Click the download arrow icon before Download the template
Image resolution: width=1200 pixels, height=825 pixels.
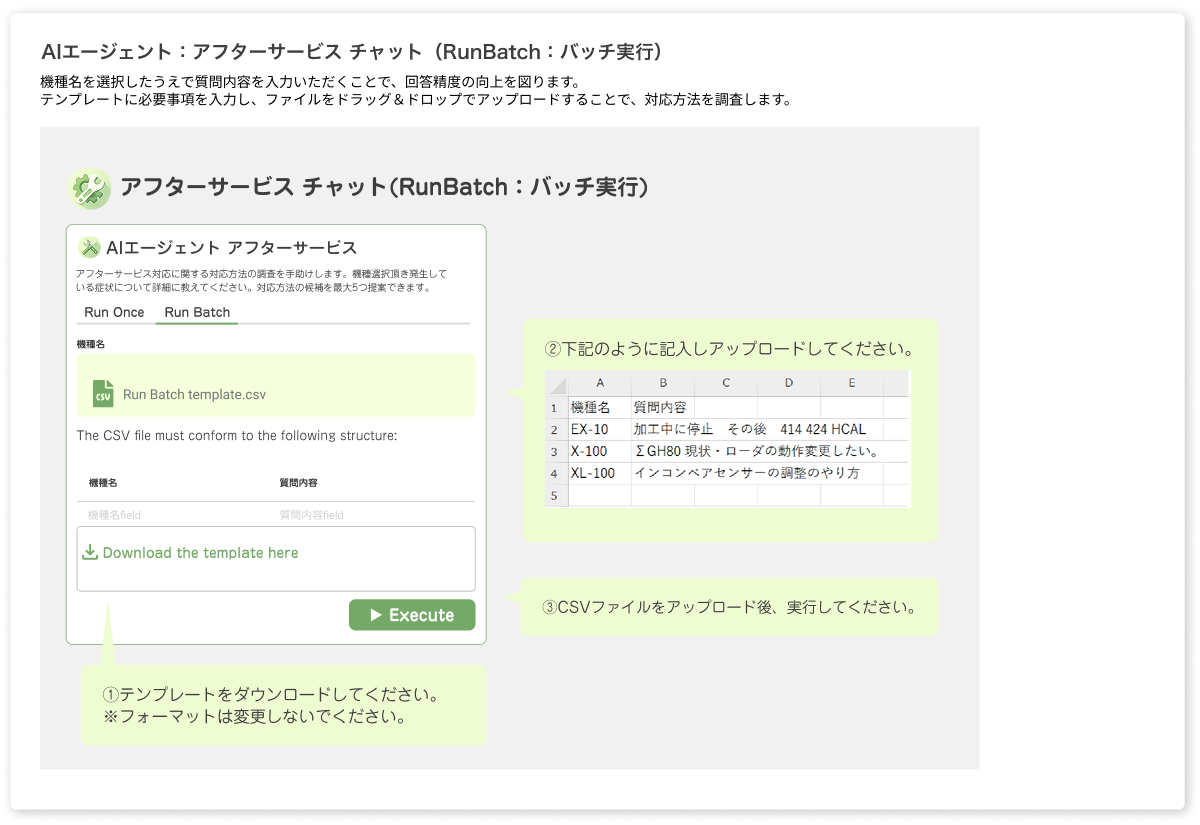click(x=90, y=552)
